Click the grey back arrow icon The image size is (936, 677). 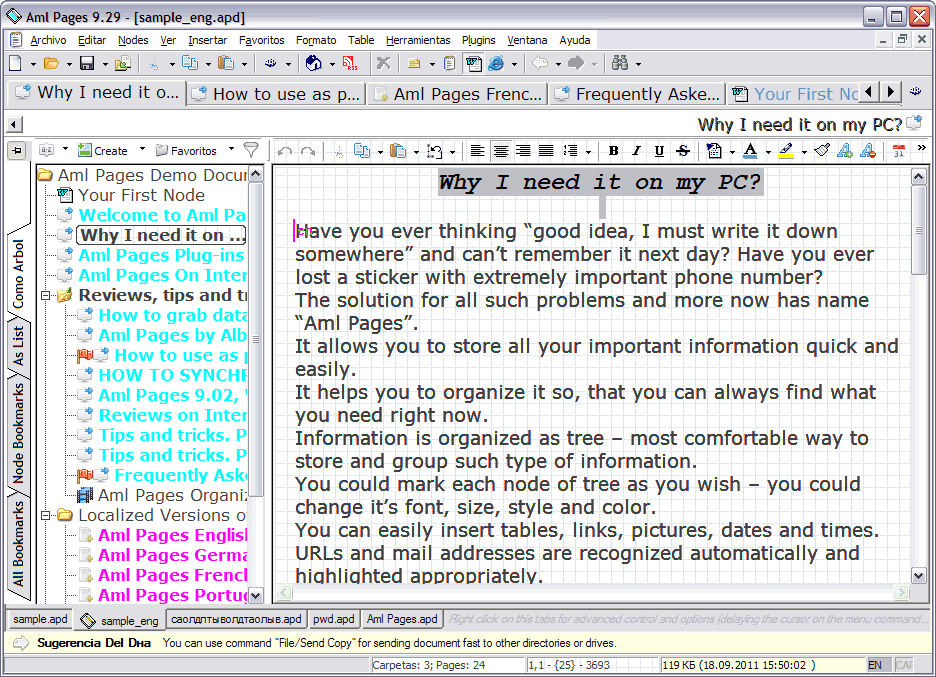click(x=540, y=63)
